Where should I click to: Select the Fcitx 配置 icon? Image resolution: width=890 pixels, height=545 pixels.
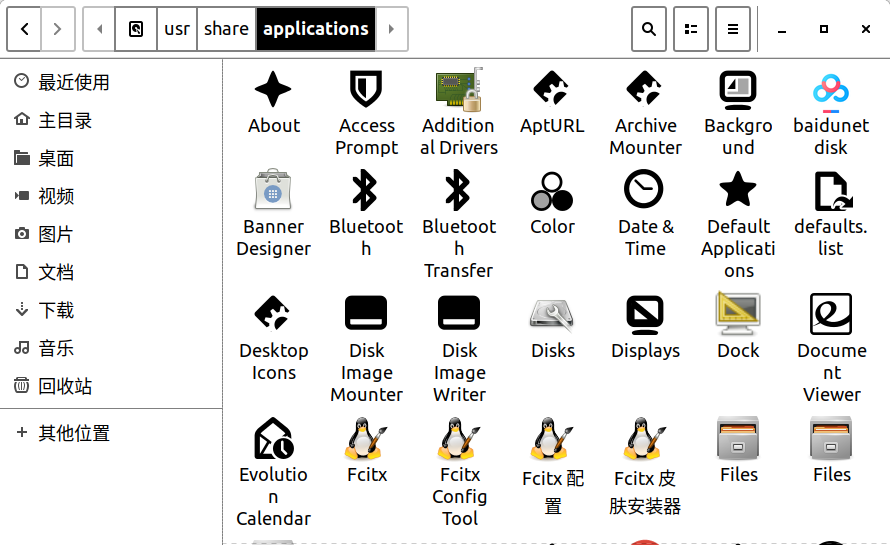pyautogui.click(x=552, y=439)
